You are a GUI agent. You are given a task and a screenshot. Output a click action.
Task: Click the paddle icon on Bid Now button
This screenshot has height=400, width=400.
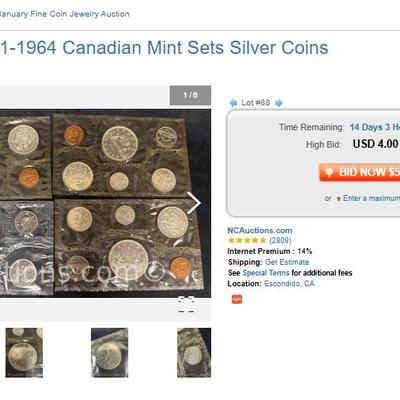click(329, 172)
